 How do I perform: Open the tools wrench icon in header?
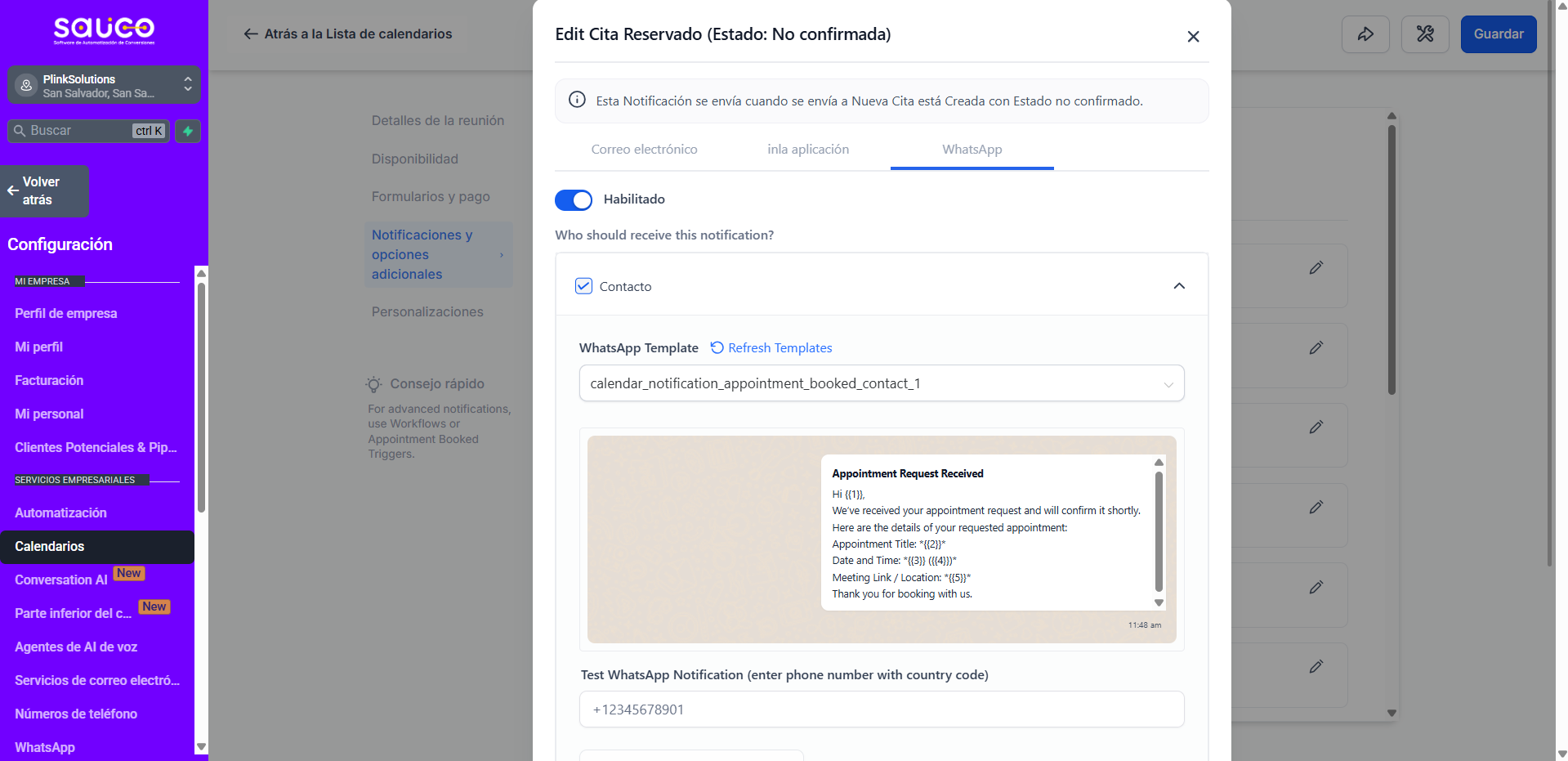point(1425,34)
